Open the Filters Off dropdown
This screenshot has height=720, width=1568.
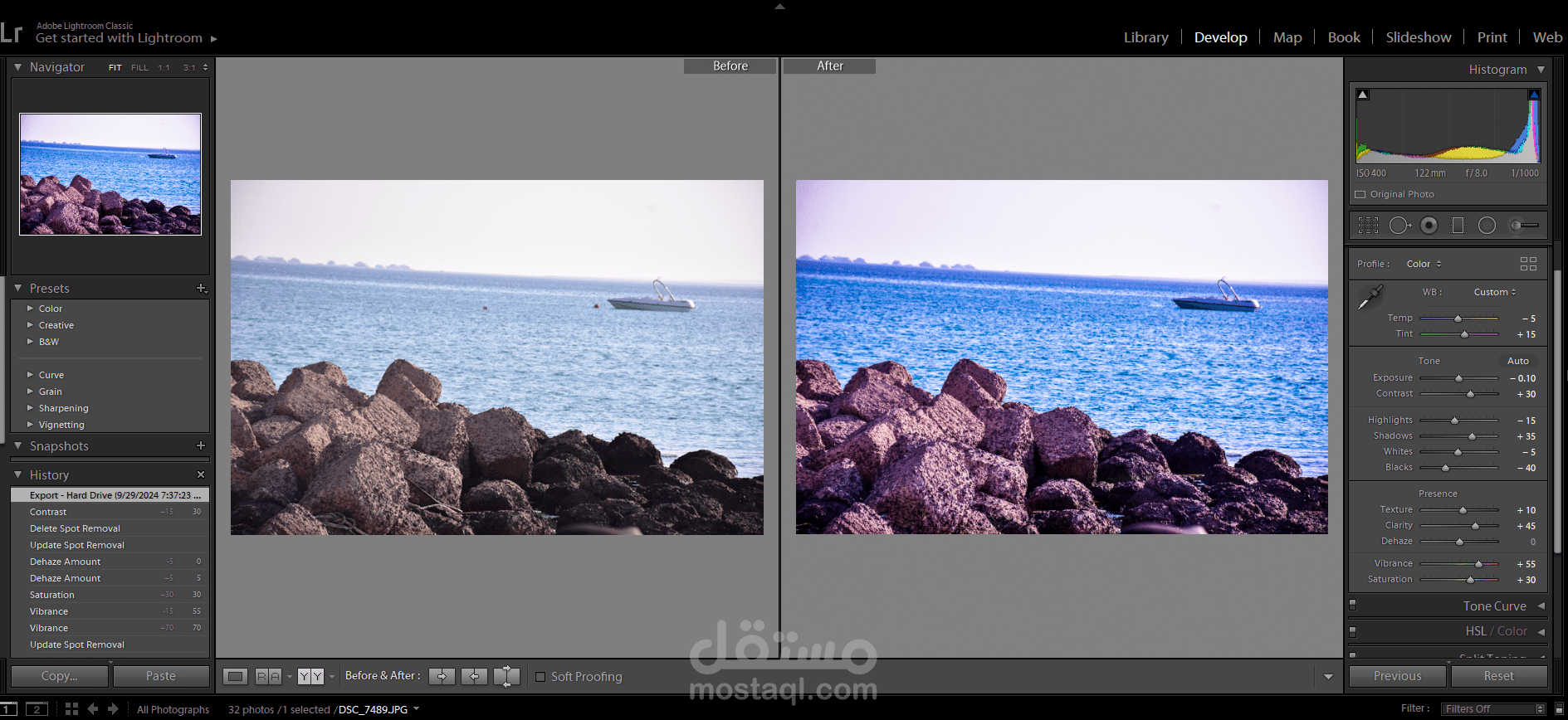click(x=1493, y=709)
